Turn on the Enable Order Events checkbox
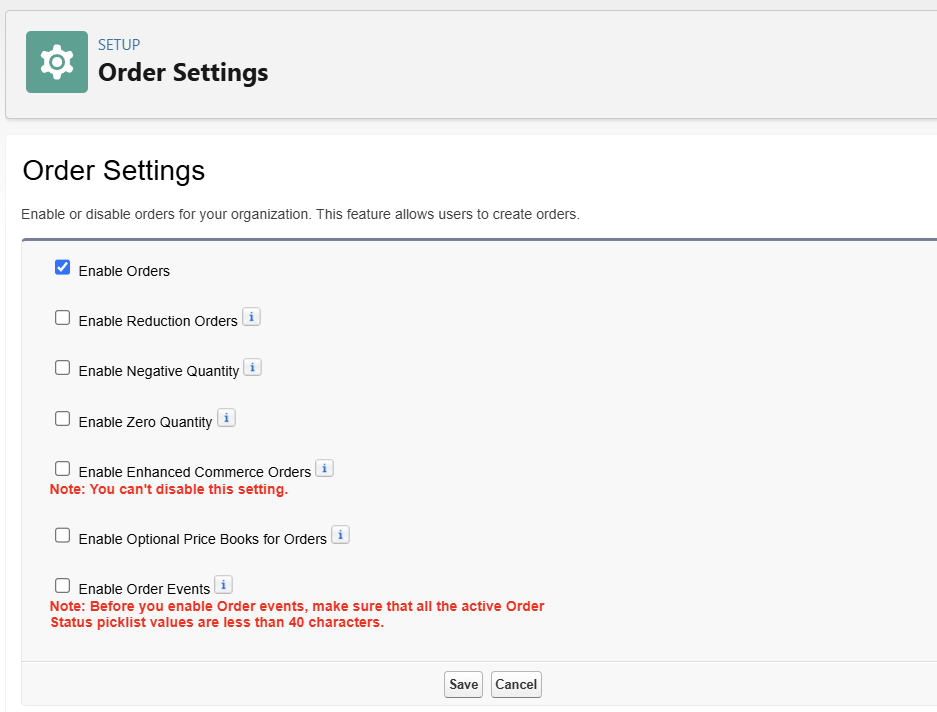 coord(62,586)
